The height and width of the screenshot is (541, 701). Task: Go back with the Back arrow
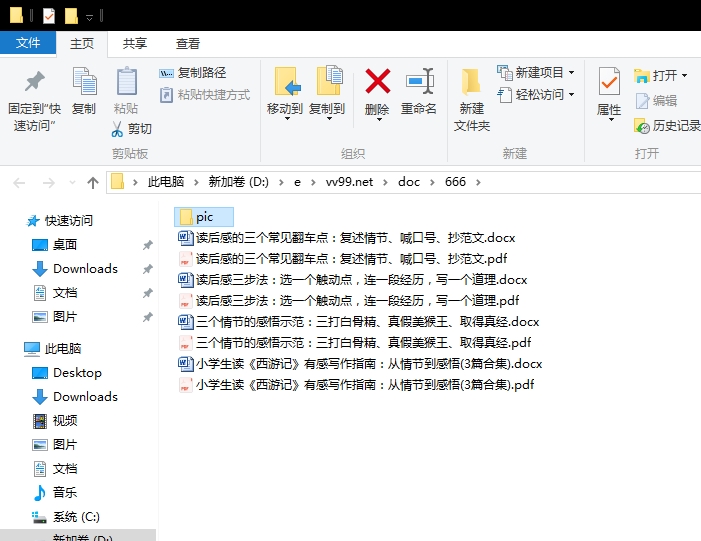click(x=20, y=183)
